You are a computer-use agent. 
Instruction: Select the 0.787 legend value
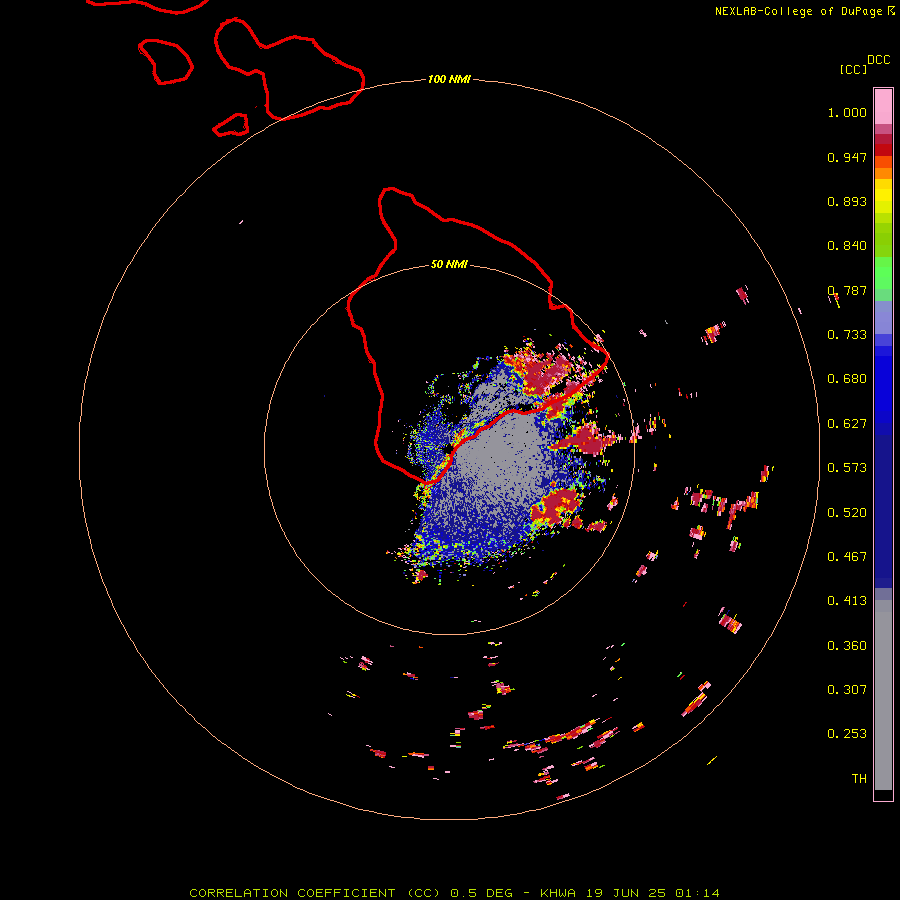(x=847, y=290)
